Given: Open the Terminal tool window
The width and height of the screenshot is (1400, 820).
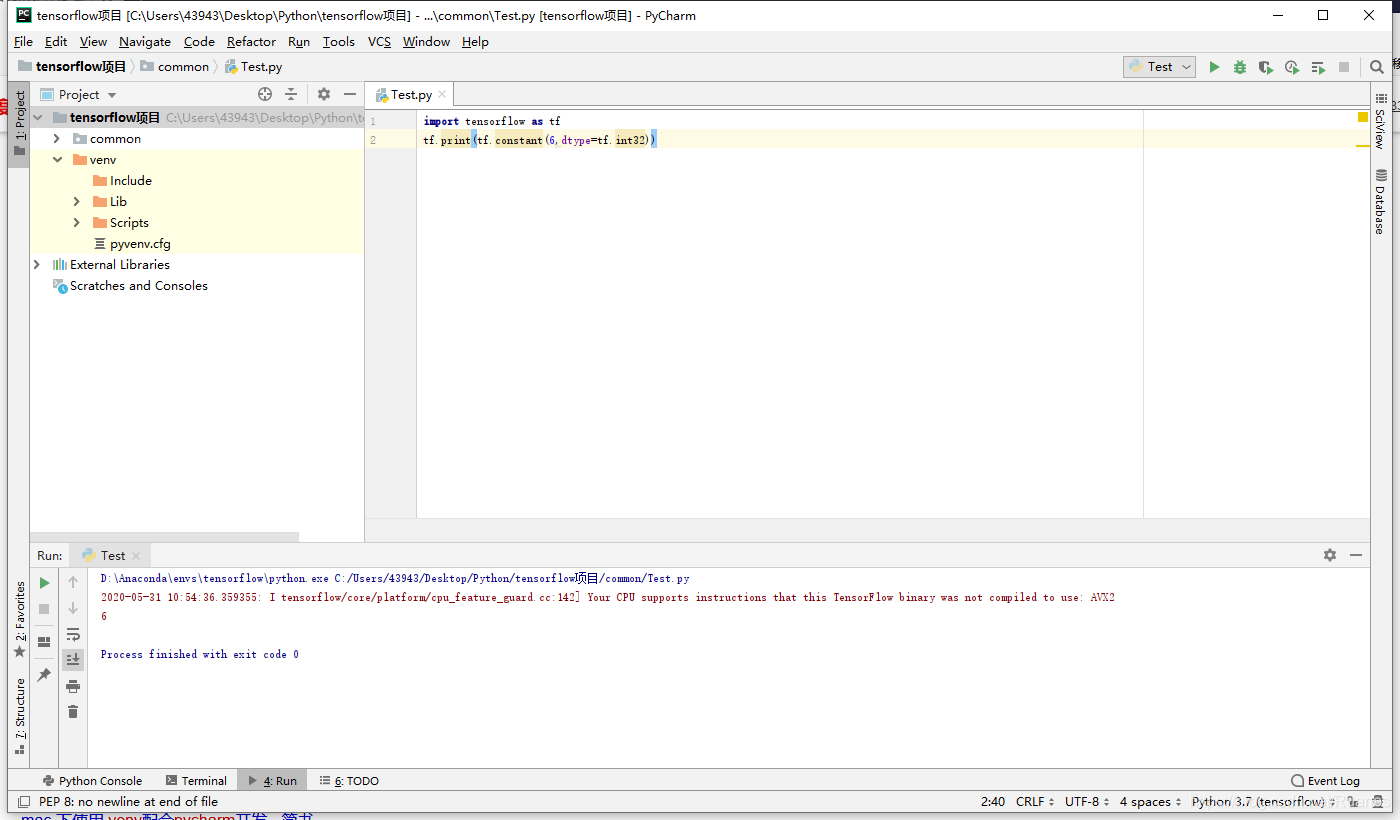Looking at the screenshot, I should point(197,781).
